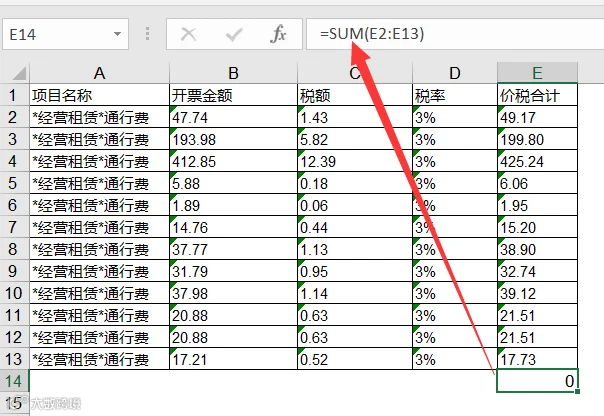
Task: Select column B header
Action: click(x=233, y=73)
